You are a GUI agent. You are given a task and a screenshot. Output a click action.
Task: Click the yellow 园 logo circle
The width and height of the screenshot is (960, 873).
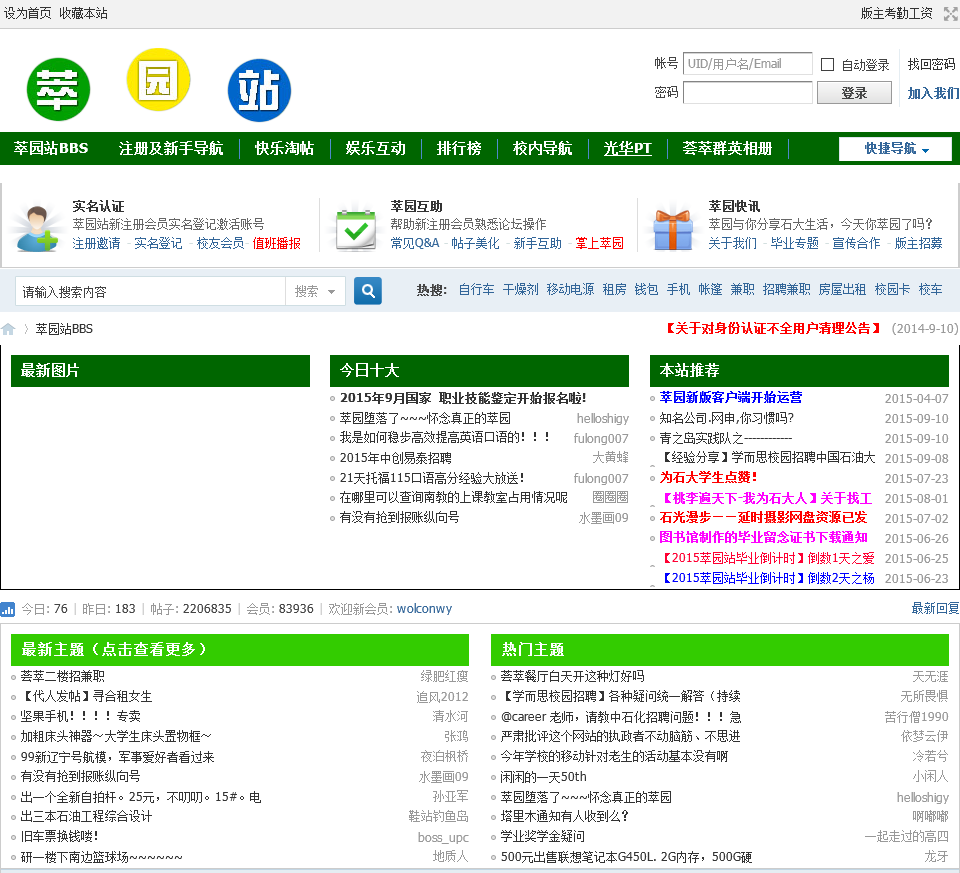[x=158, y=80]
